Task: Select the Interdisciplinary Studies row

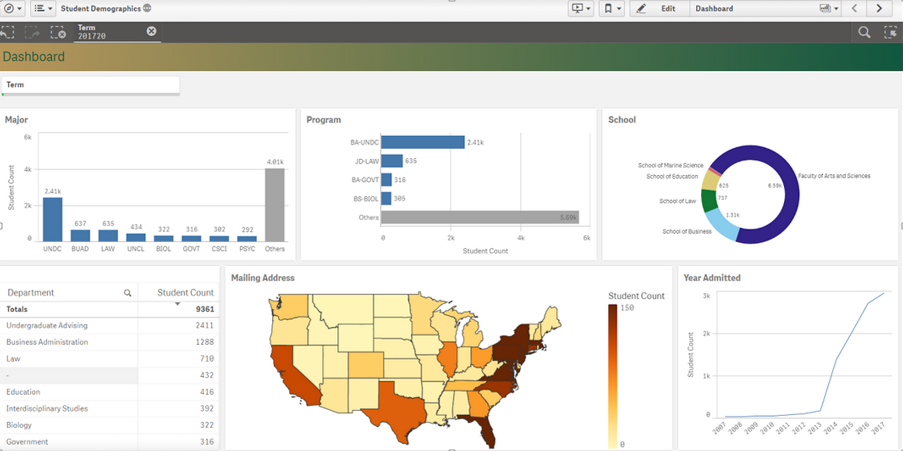Action: [109, 408]
